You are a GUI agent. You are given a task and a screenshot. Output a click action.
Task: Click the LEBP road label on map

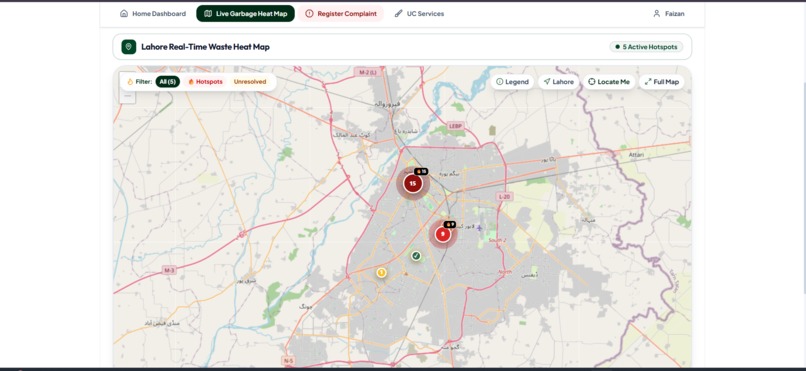tap(454, 126)
